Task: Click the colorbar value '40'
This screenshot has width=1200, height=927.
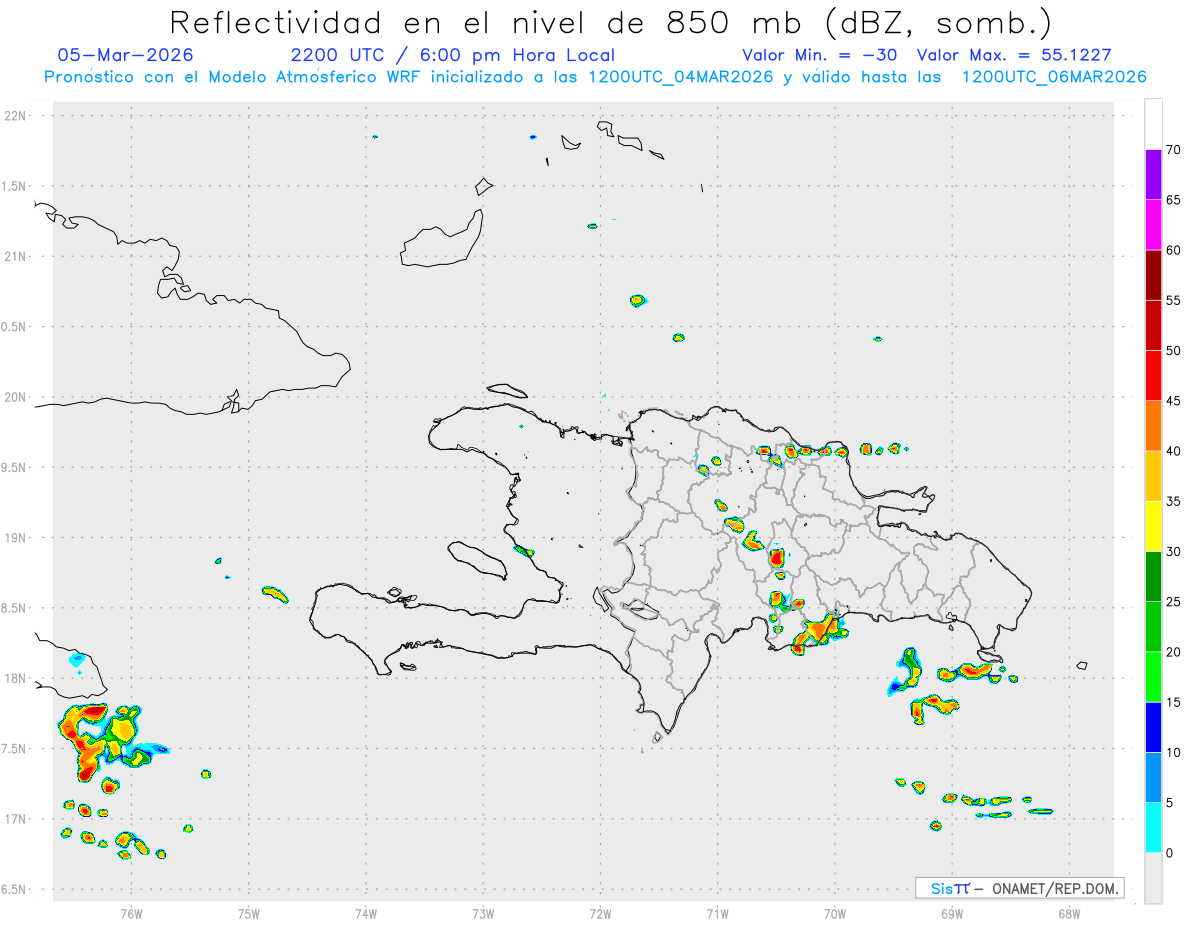Action: coord(1174,451)
